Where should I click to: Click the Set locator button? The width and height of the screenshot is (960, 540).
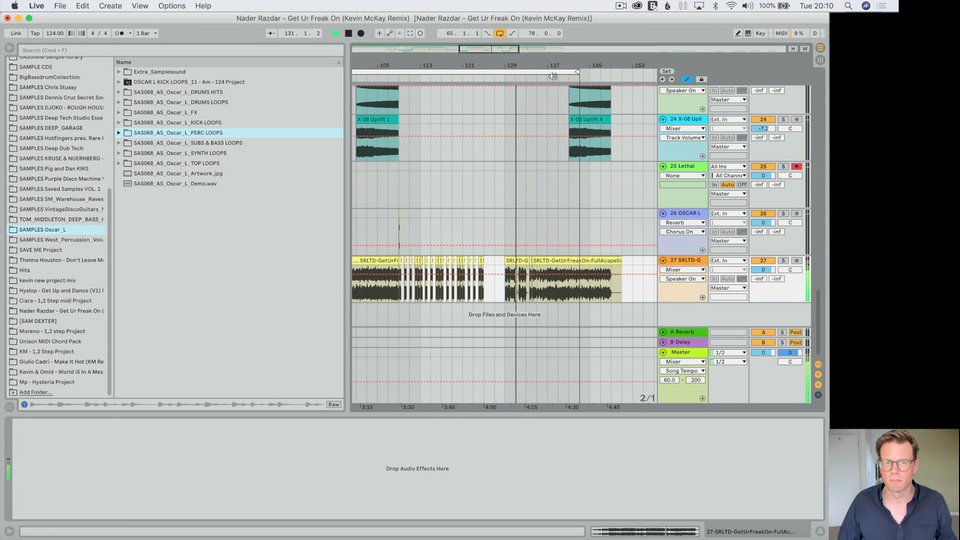[x=667, y=71]
